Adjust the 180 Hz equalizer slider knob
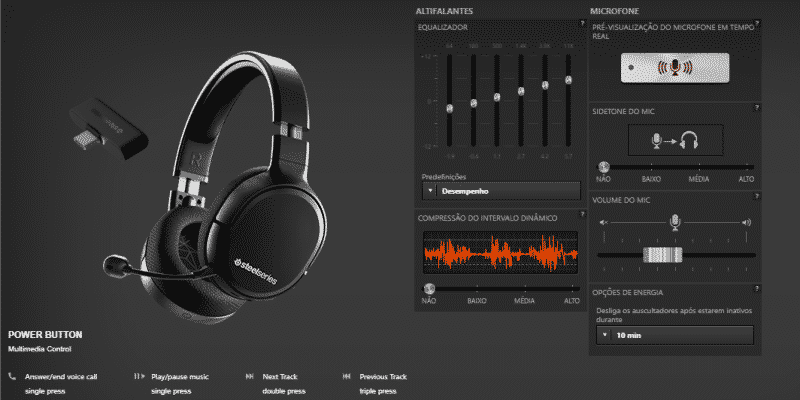This screenshot has height=400, width=800. point(473,103)
